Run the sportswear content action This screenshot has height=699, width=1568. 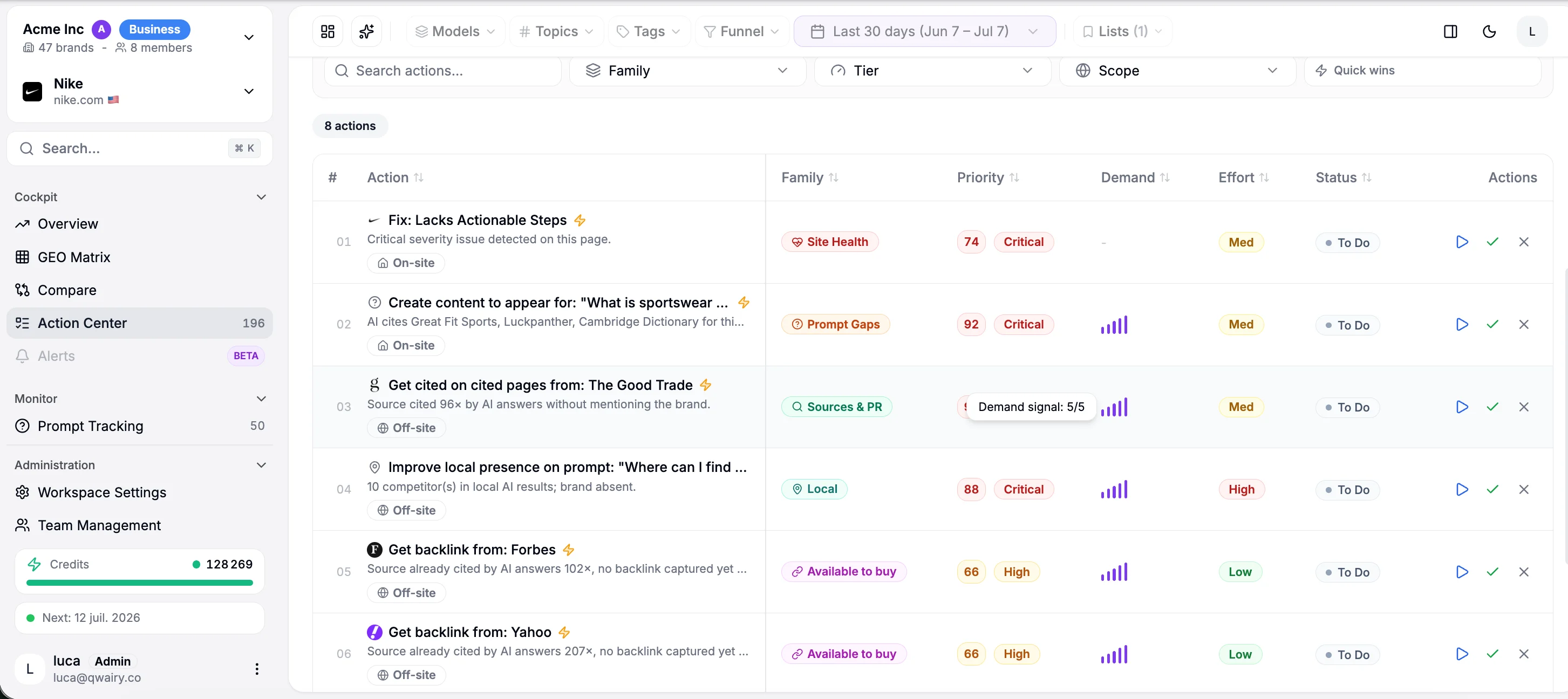(1462, 325)
